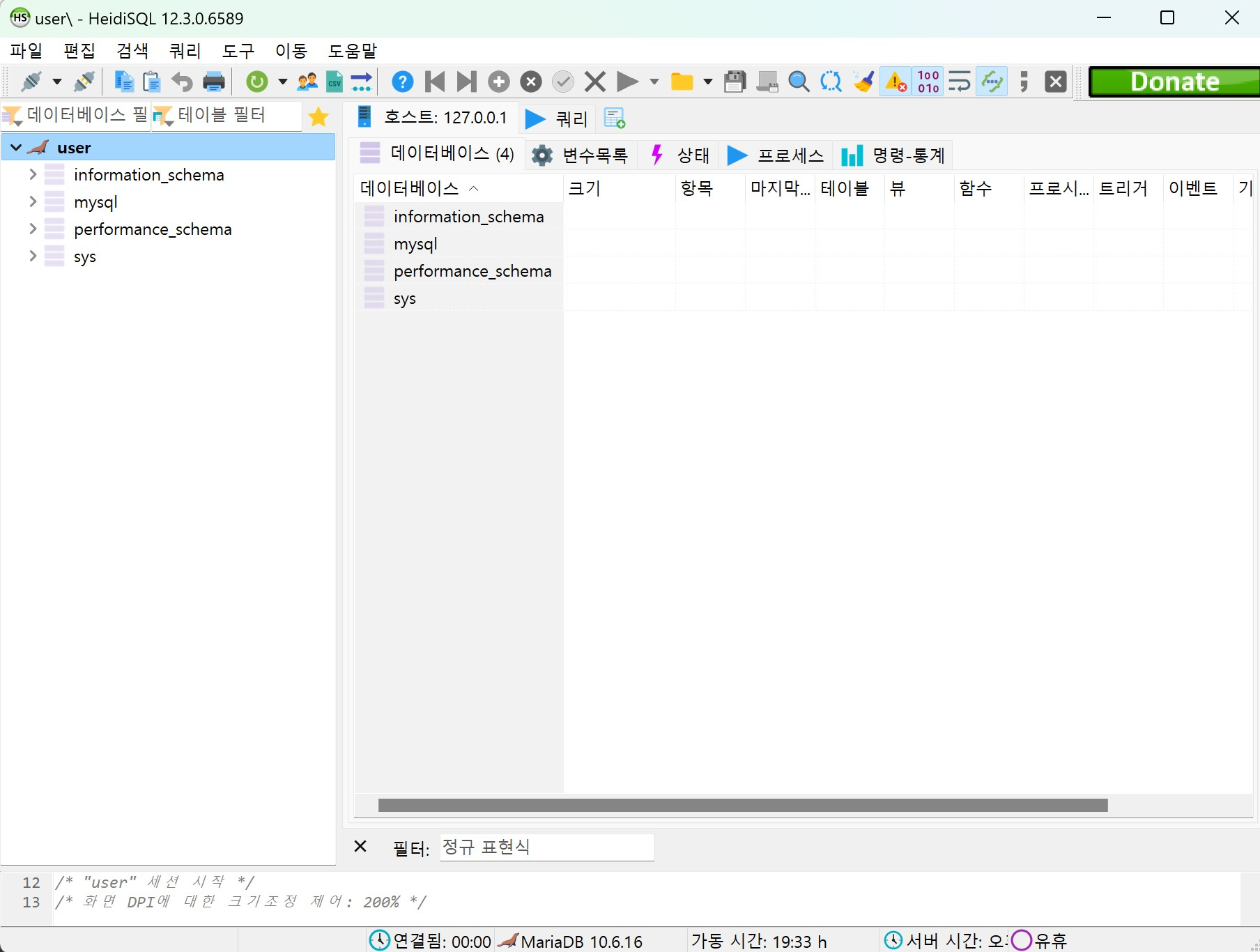Open the run query options dropdown

pyautogui.click(x=654, y=82)
